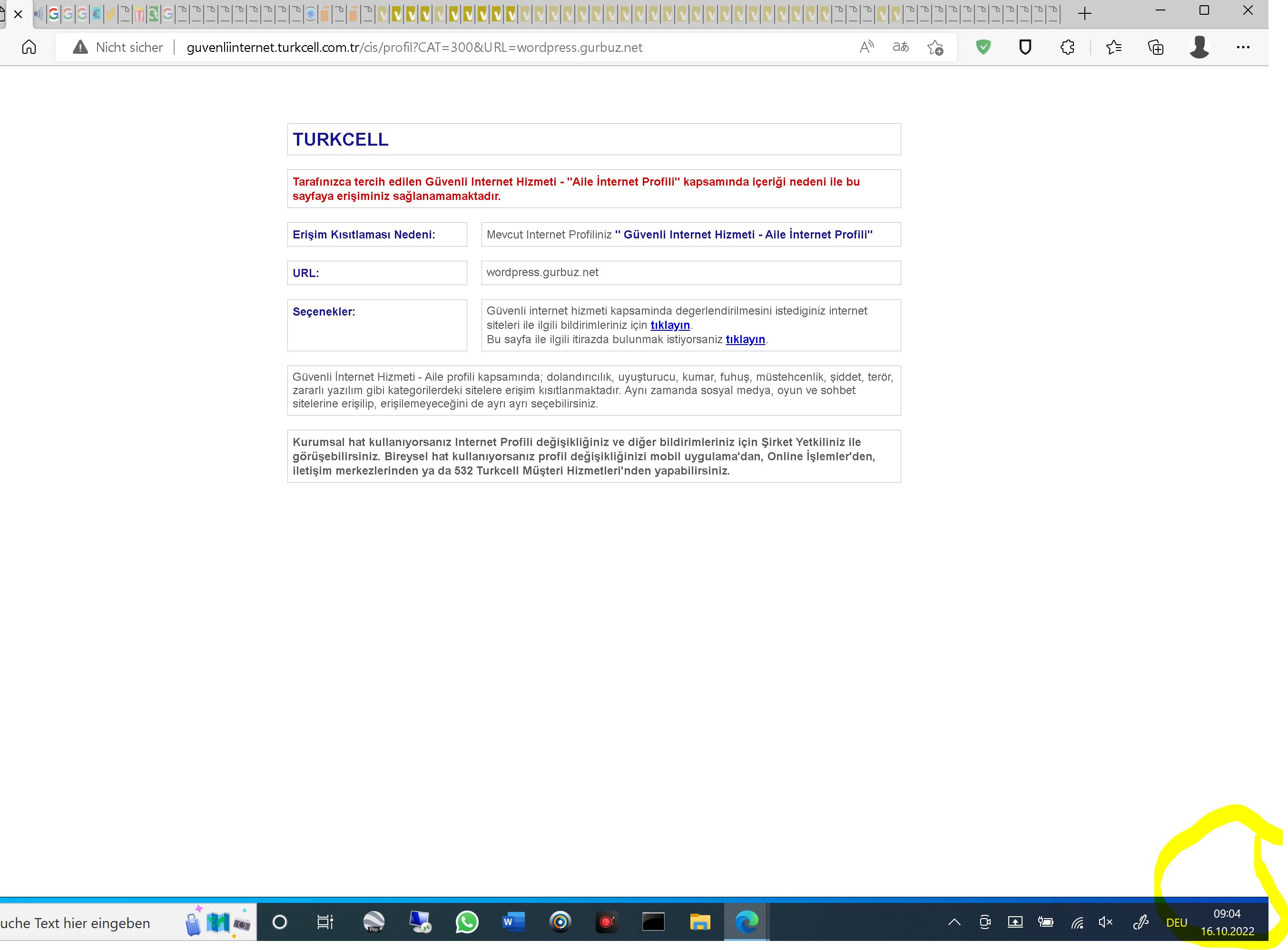
Task: Open File Explorer from the taskbar
Action: coord(699,922)
